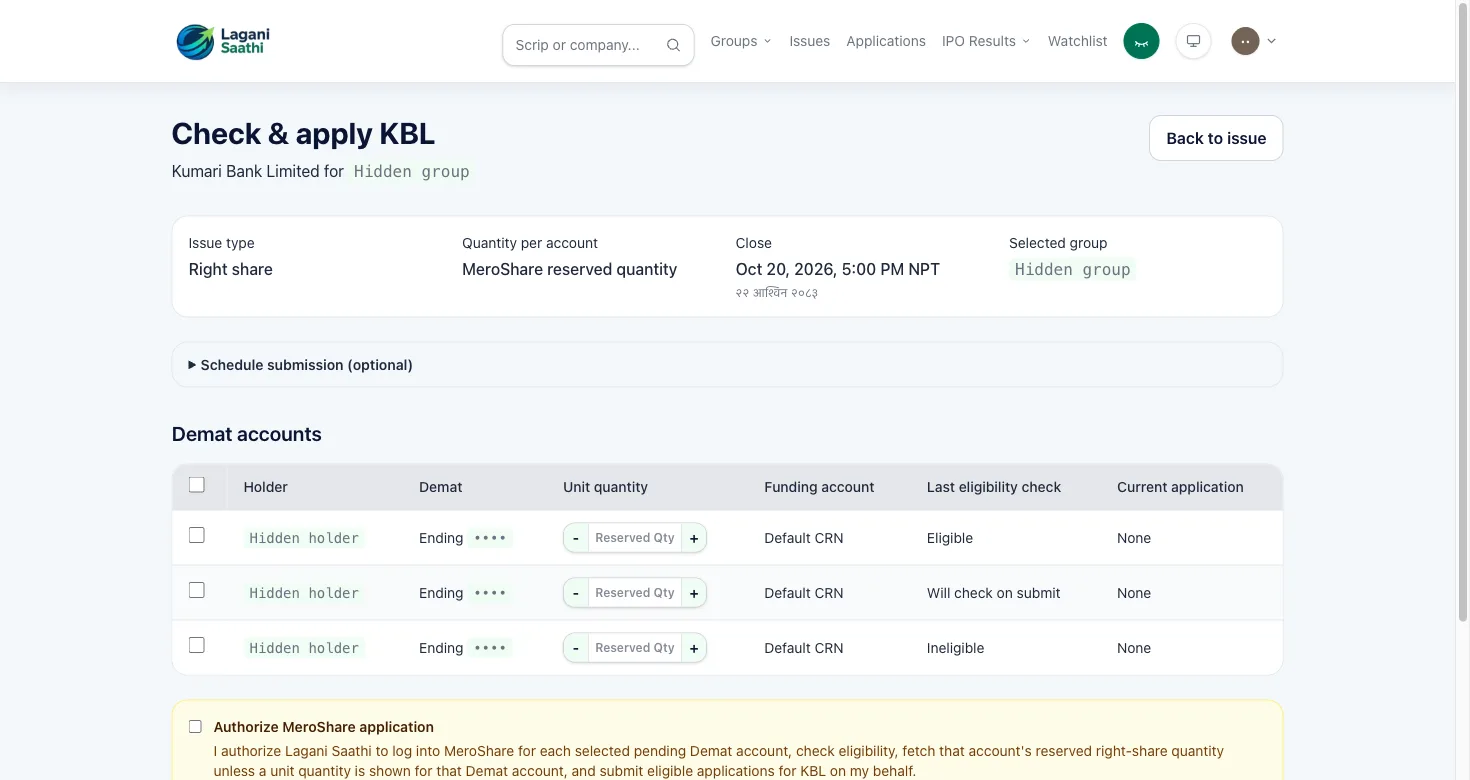The height and width of the screenshot is (780, 1470).
Task: Increase quantity in the Will check on submit row
Action: 694,593
